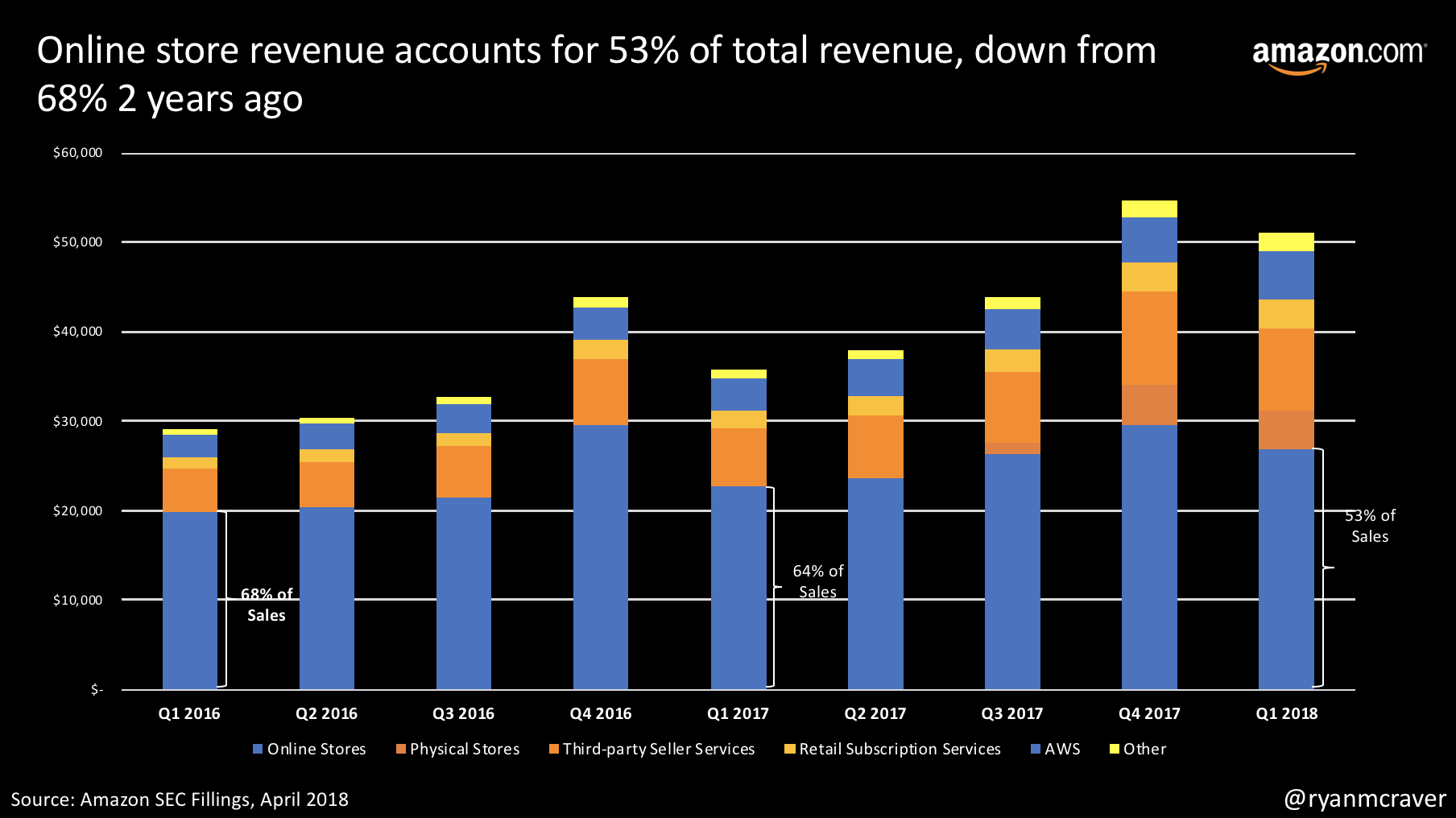Select the Q1 2018 Physical Stores bar segment
This screenshot has height=818, width=1456.
coord(1286,430)
